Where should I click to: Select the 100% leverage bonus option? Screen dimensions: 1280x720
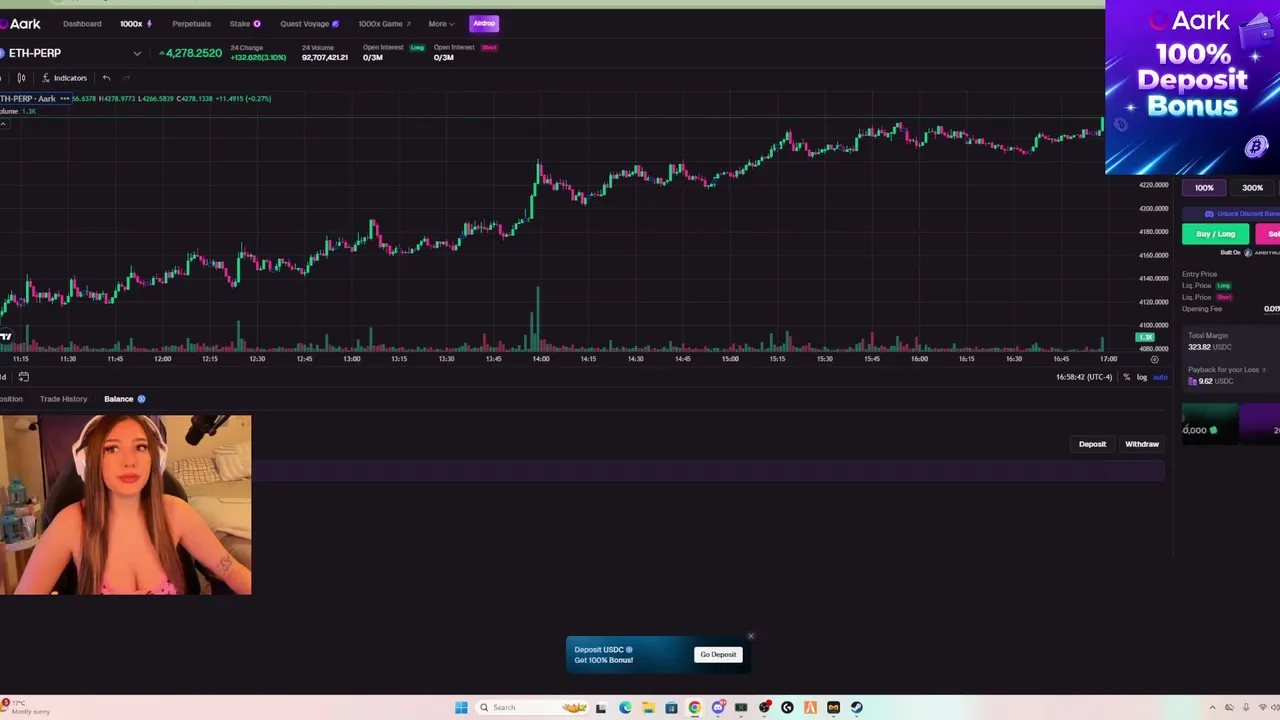1204,188
